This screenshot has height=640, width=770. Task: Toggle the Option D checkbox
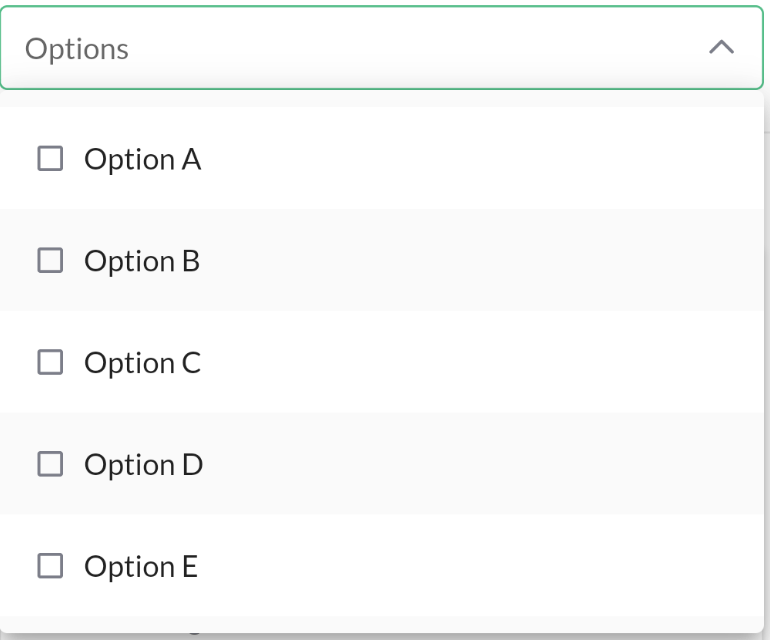point(50,464)
